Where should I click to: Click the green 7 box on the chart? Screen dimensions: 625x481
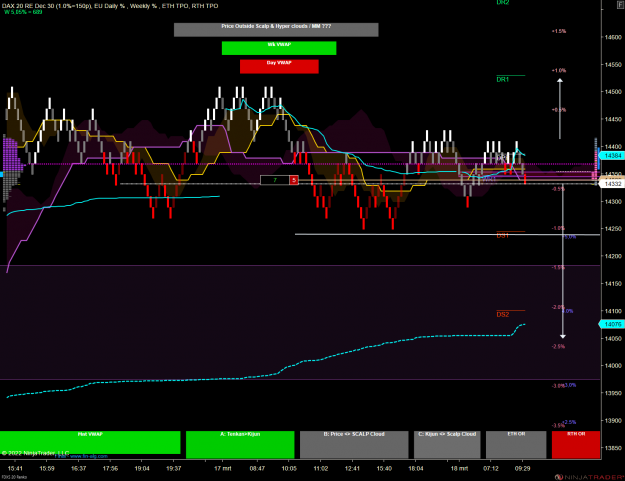pyautogui.click(x=275, y=180)
